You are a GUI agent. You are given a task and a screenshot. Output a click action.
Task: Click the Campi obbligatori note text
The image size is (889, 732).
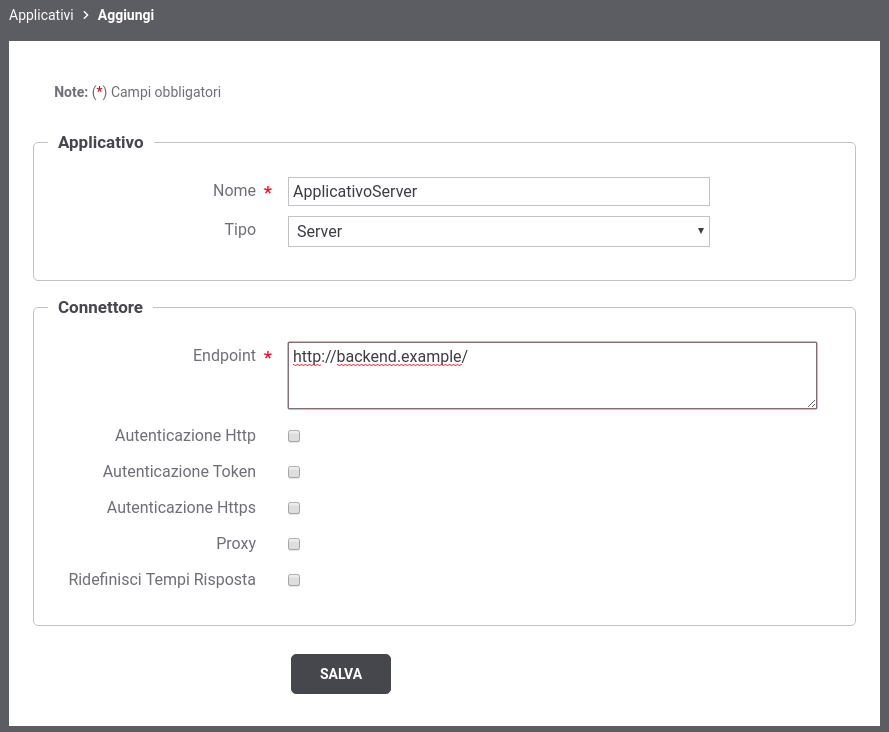pyautogui.click(x=166, y=92)
